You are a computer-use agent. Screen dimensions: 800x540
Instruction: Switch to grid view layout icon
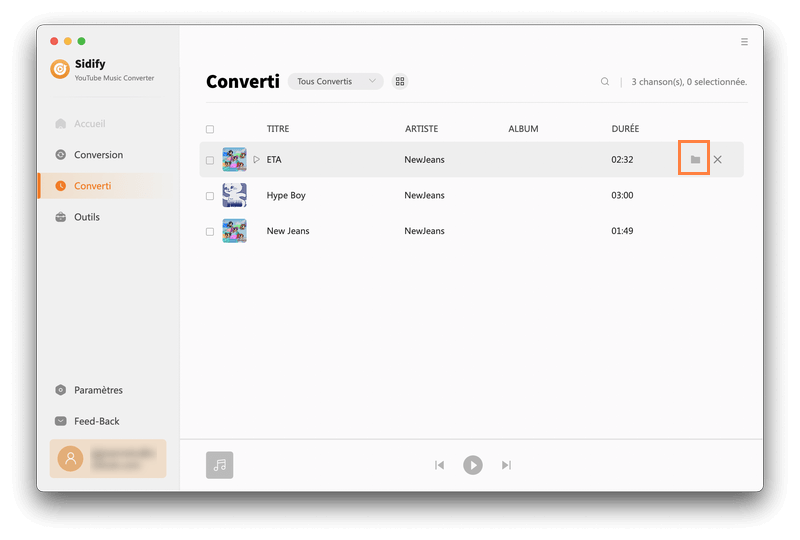[x=400, y=82]
